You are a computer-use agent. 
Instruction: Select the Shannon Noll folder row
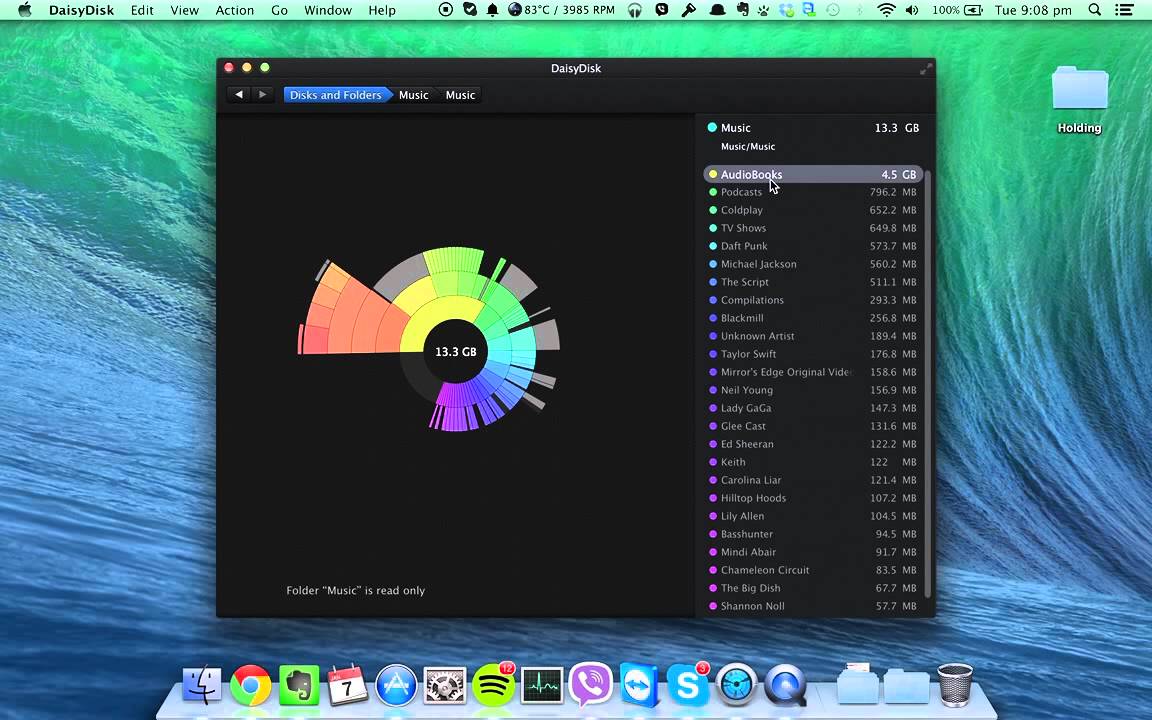(813, 606)
